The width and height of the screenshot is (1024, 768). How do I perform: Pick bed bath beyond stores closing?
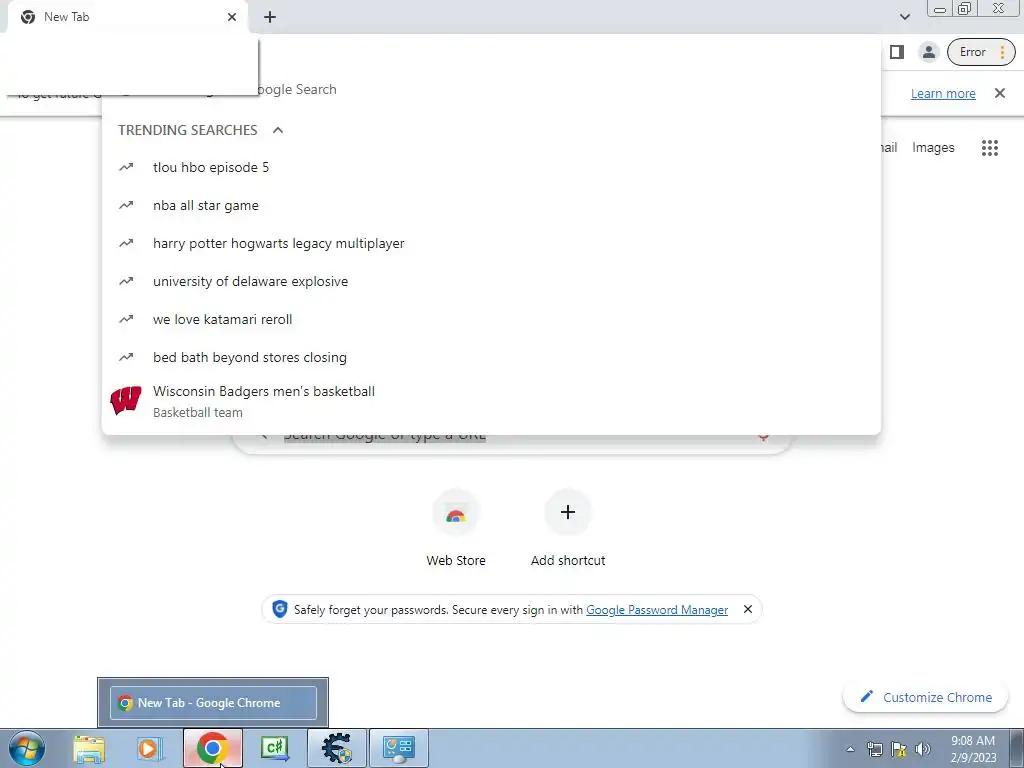[x=491, y=357]
